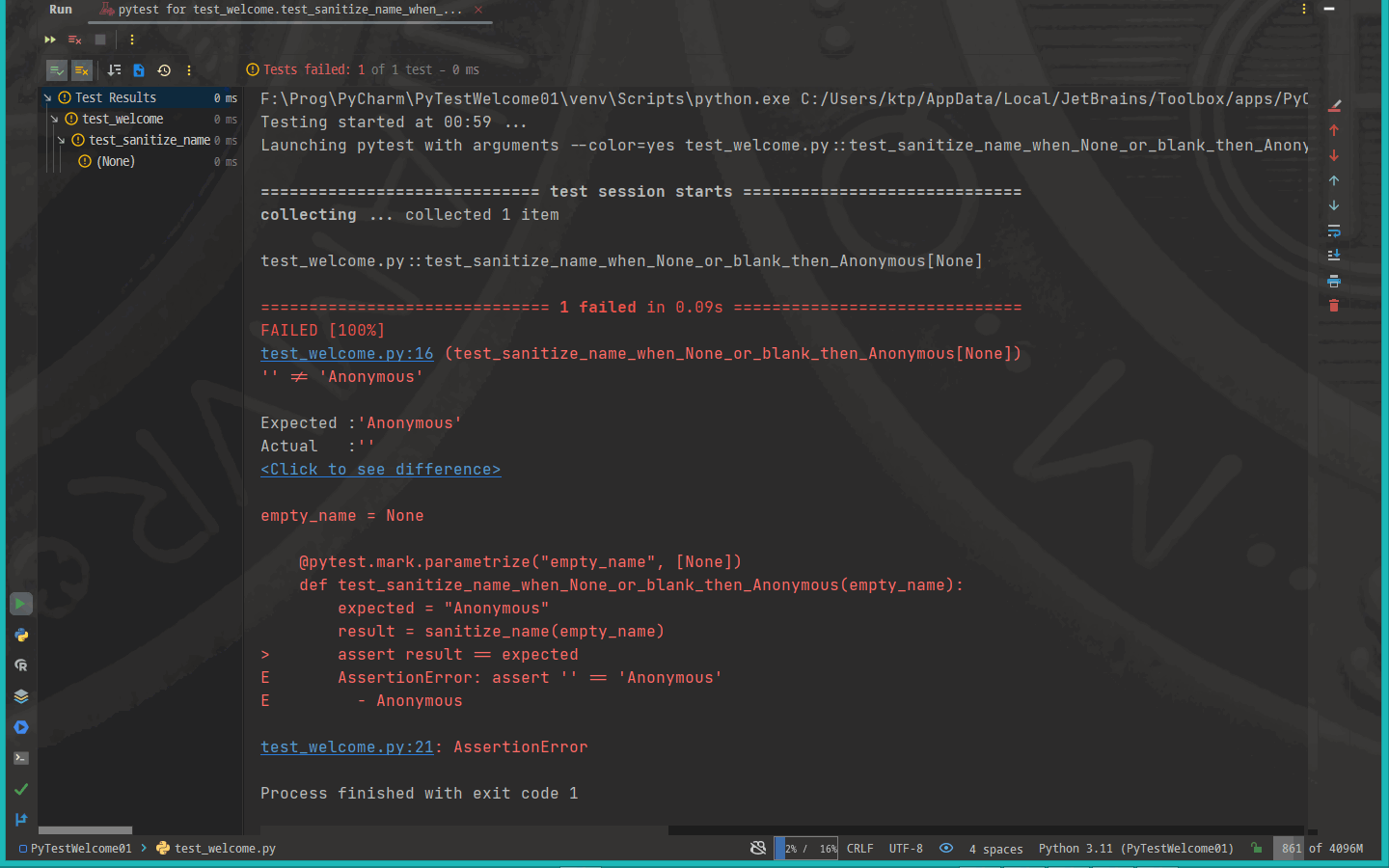
Task: Open Python 3.11 interpreter selector
Action: pyautogui.click(x=1136, y=849)
